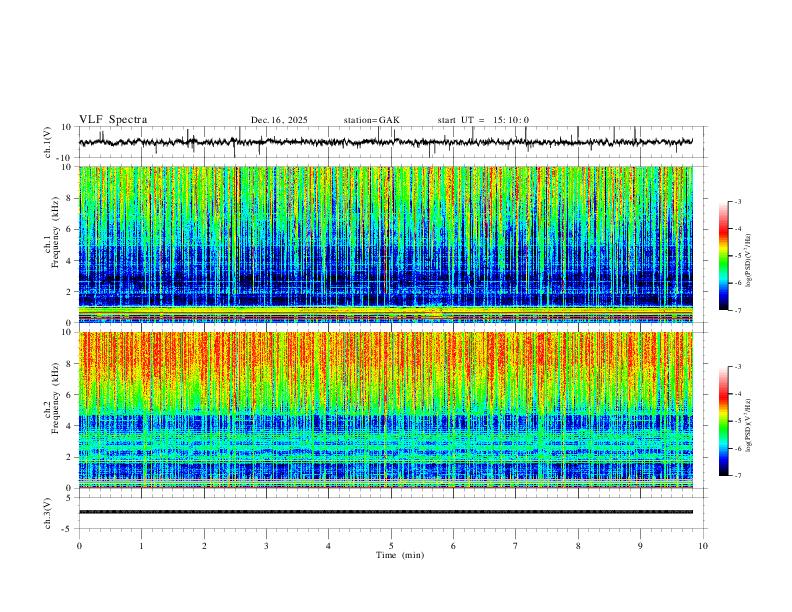
Task: Click the ch.2 PSD color scale bar
Action: [723, 421]
